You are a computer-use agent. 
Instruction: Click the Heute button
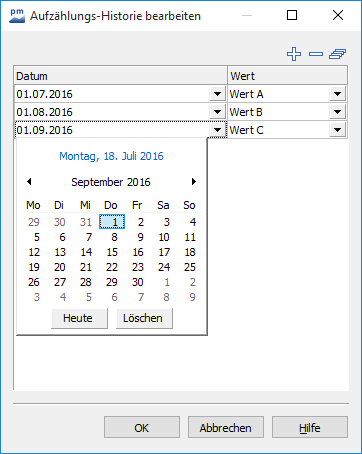(x=79, y=318)
